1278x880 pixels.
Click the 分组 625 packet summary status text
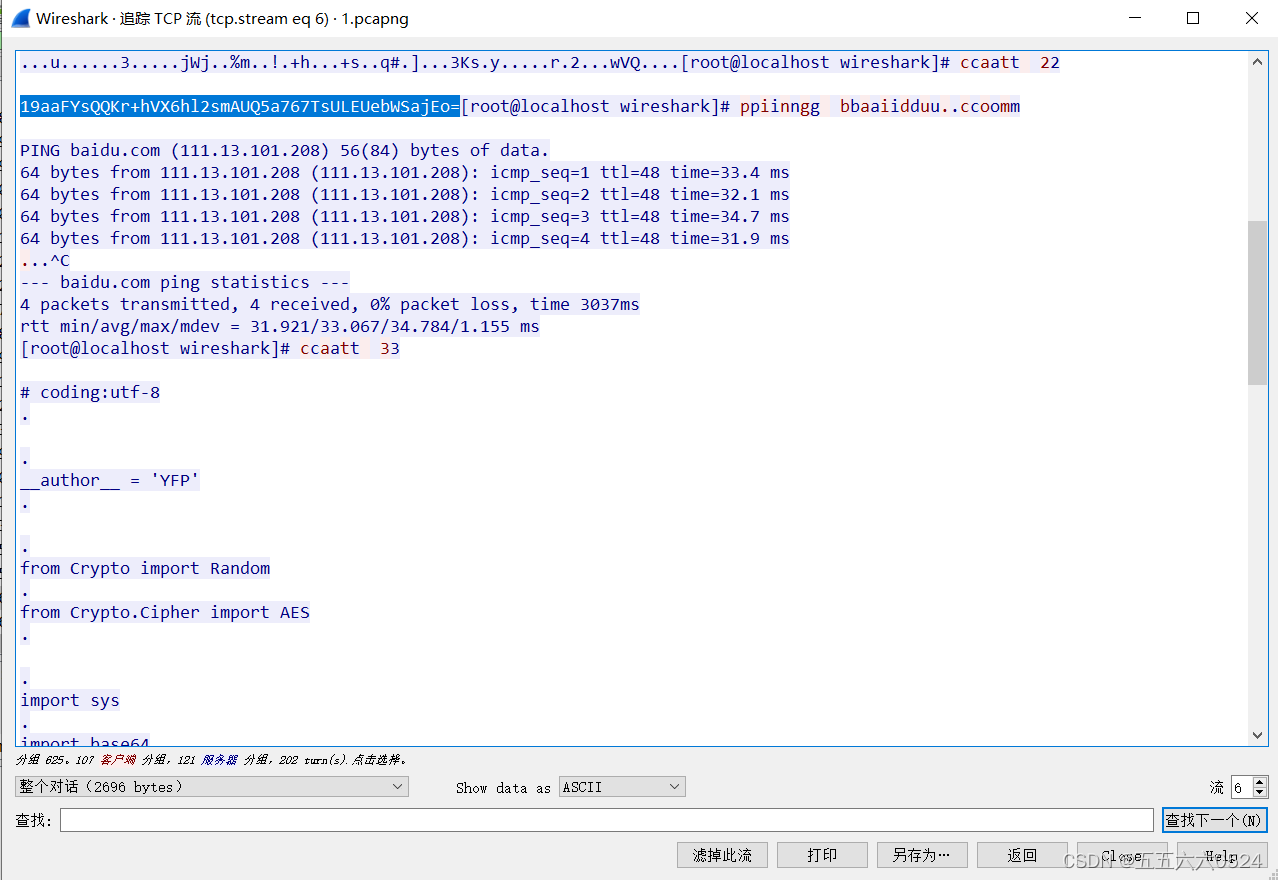[x=211, y=760]
